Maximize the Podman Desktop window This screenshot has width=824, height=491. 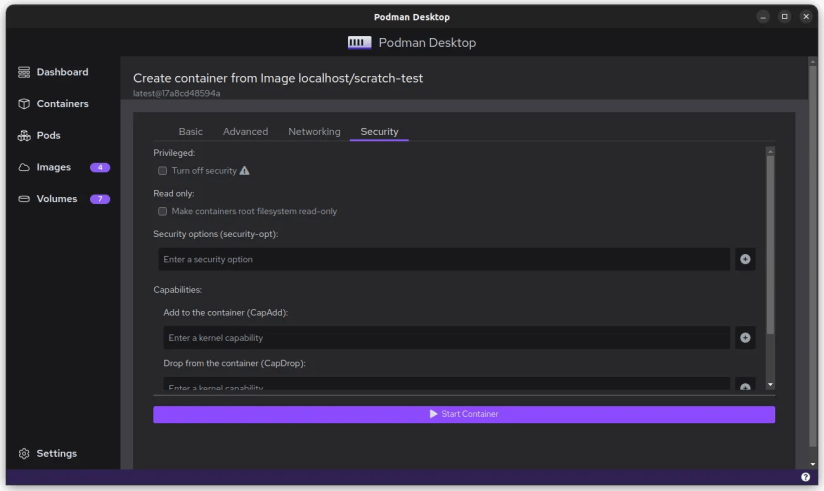click(x=785, y=17)
